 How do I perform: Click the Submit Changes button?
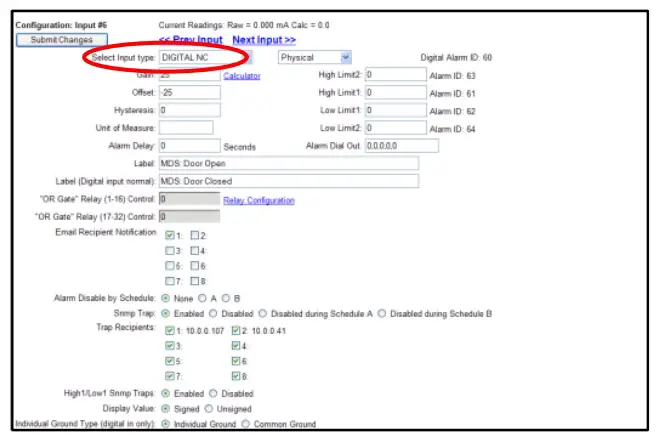pyautogui.click(x=62, y=40)
